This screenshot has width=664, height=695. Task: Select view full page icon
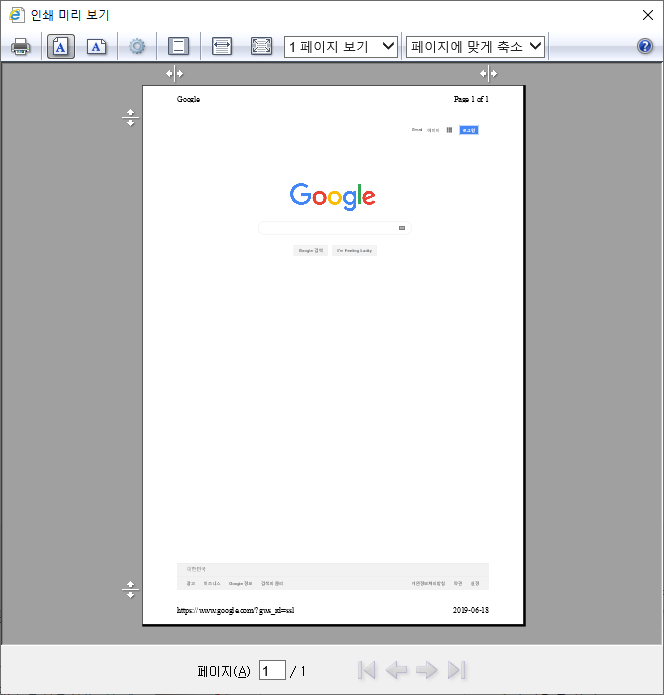[x=262, y=46]
